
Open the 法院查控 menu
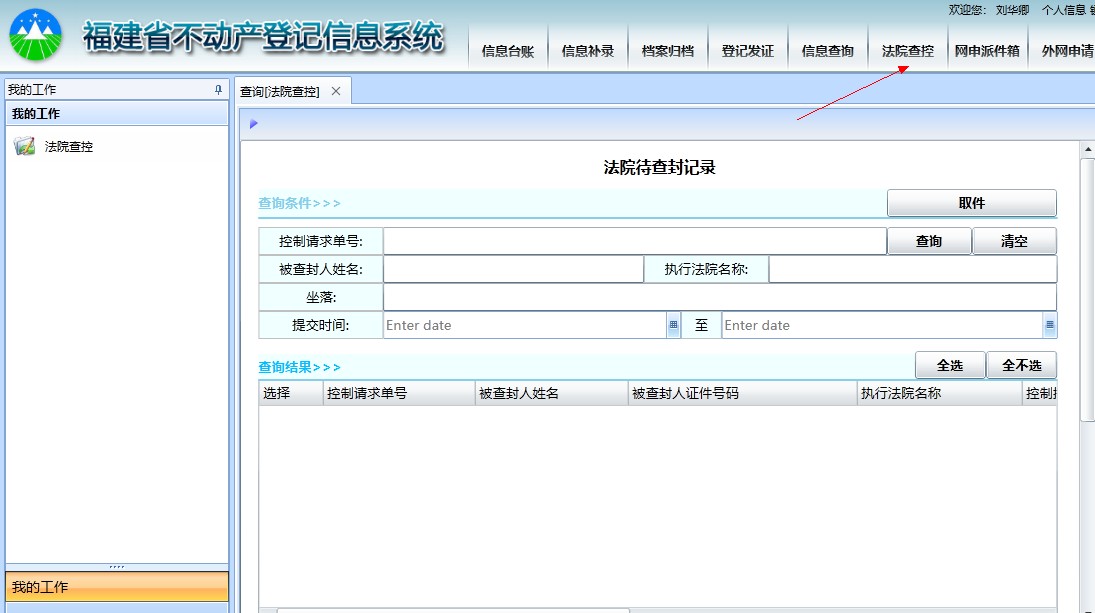pos(908,51)
